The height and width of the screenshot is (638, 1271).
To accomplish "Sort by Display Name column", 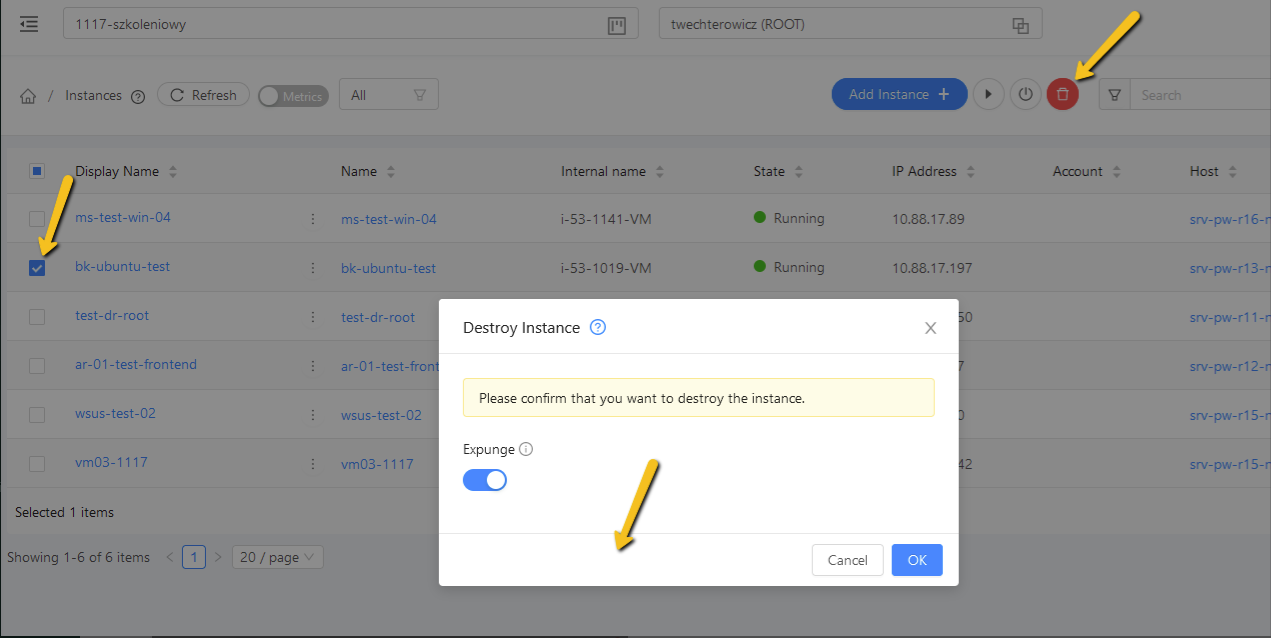I will coord(175,171).
